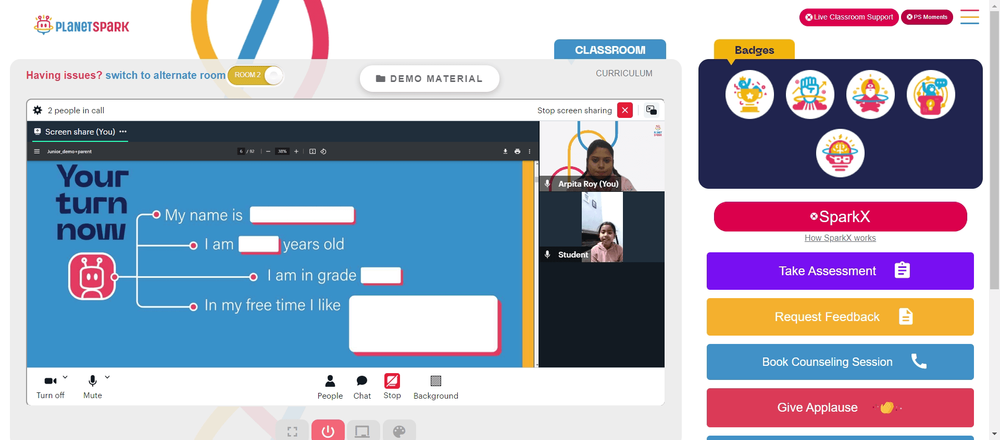The height and width of the screenshot is (440, 1000).
Task: Open PDF viewer sidebar menu icon
Action: pos(37,152)
